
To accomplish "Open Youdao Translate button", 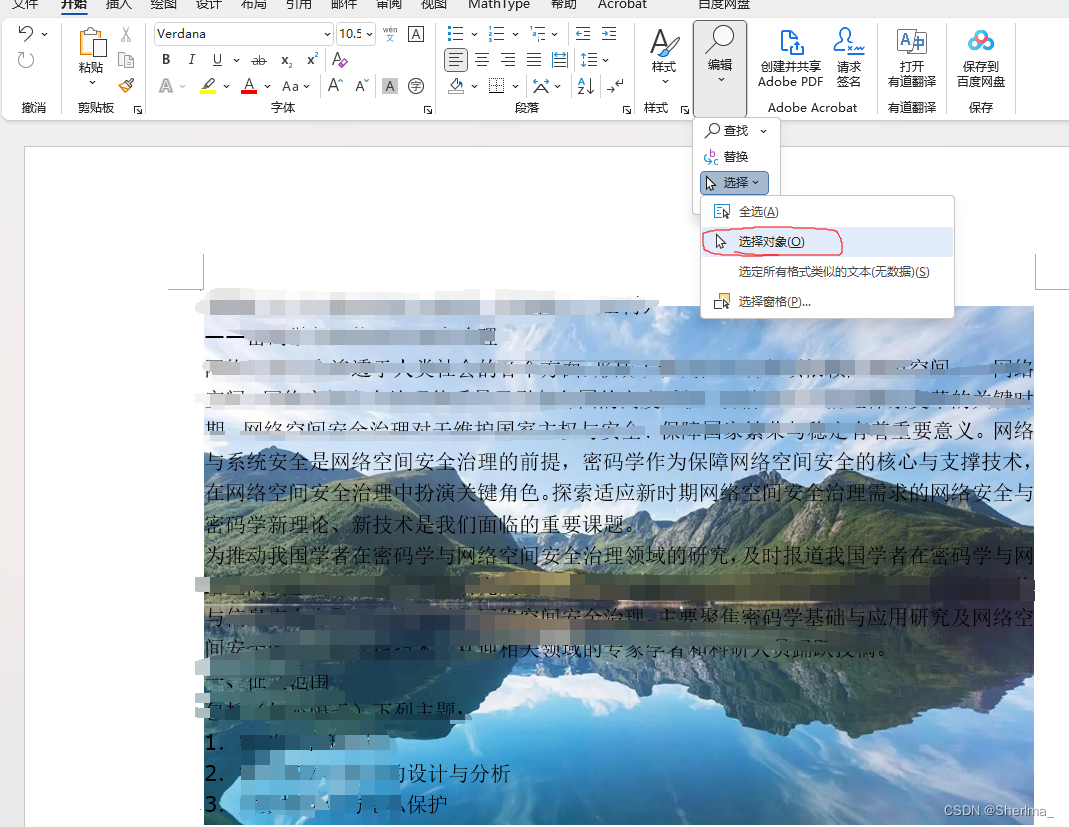I will tap(912, 59).
